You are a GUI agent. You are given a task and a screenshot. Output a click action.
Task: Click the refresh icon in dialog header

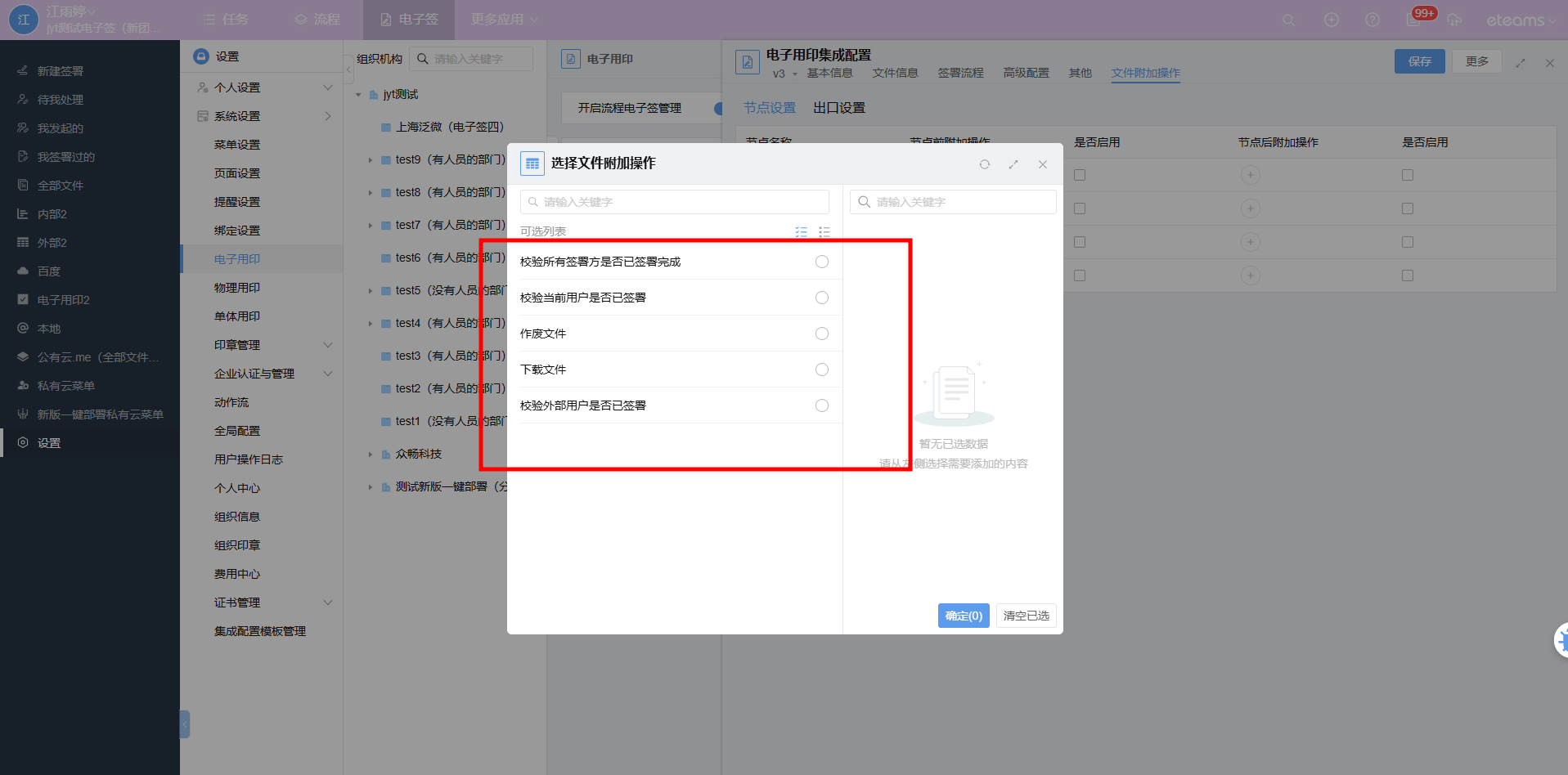(x=984, y=164)
